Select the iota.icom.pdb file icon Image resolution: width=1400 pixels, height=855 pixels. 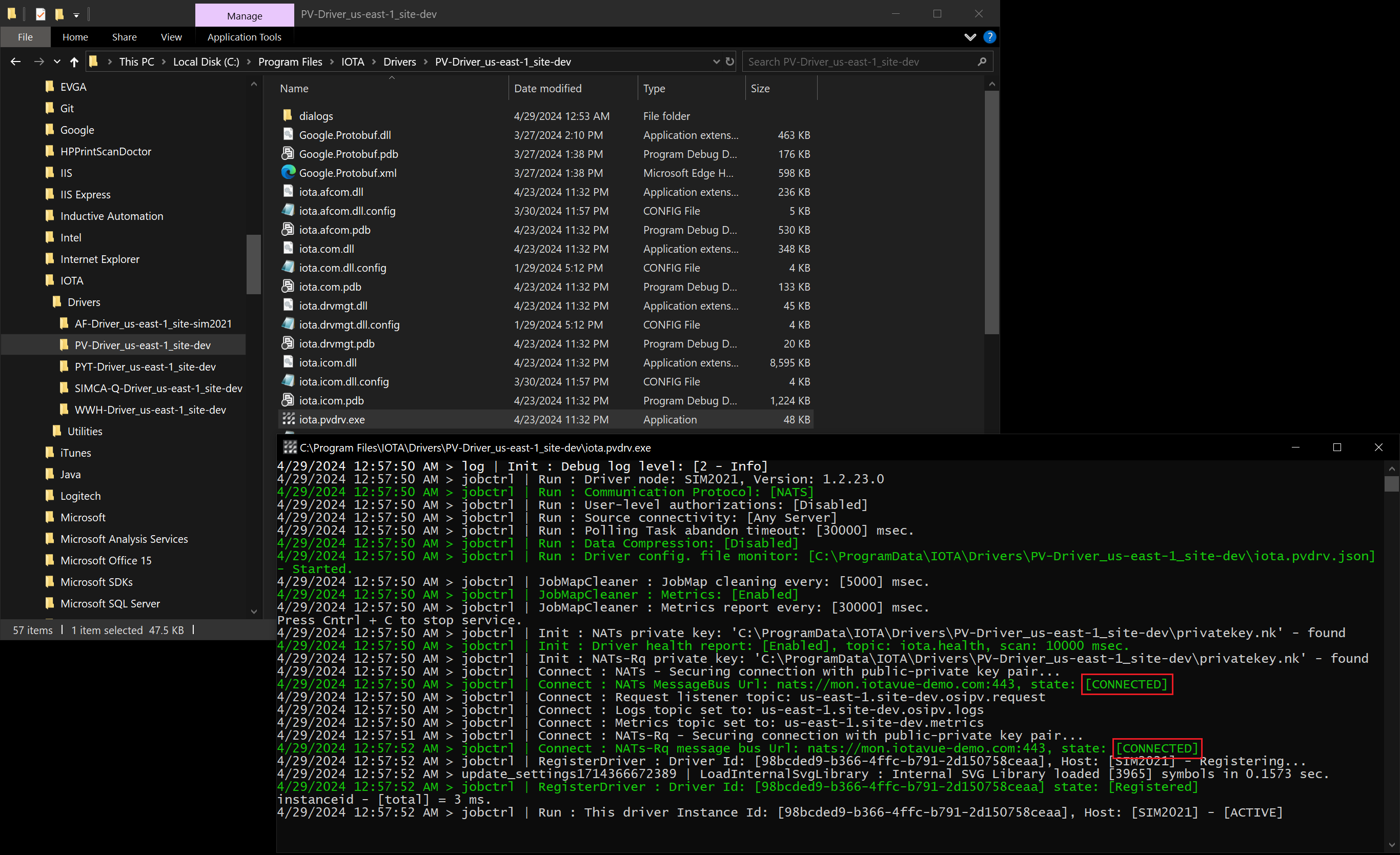click(288, 400)
